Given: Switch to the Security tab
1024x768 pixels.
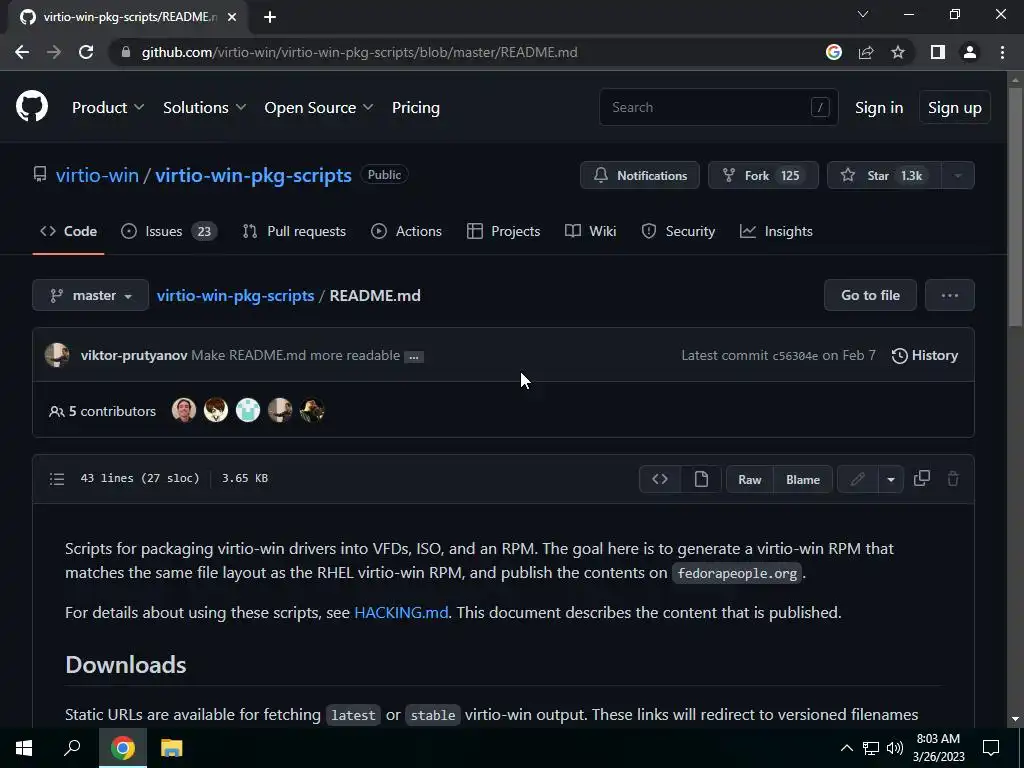Looking at the screenshot, I should (x=678, y=231).
